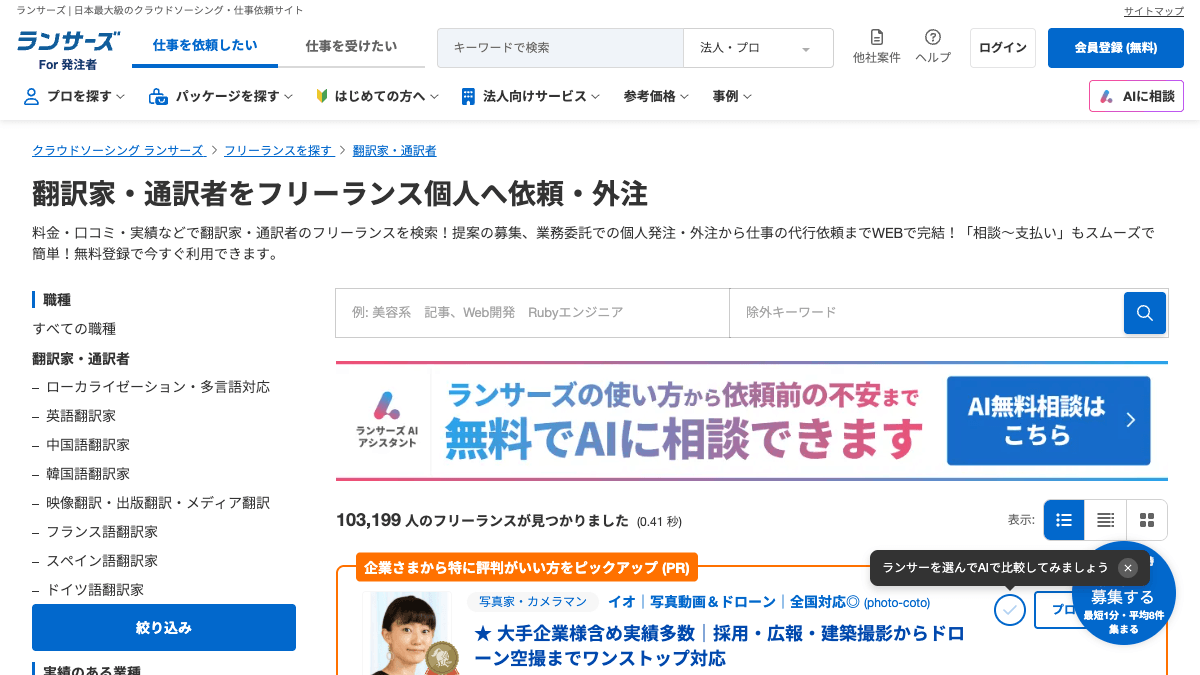Open the AIに相談 button
The image size is (1200, 675).
[x=1136, y=96]
